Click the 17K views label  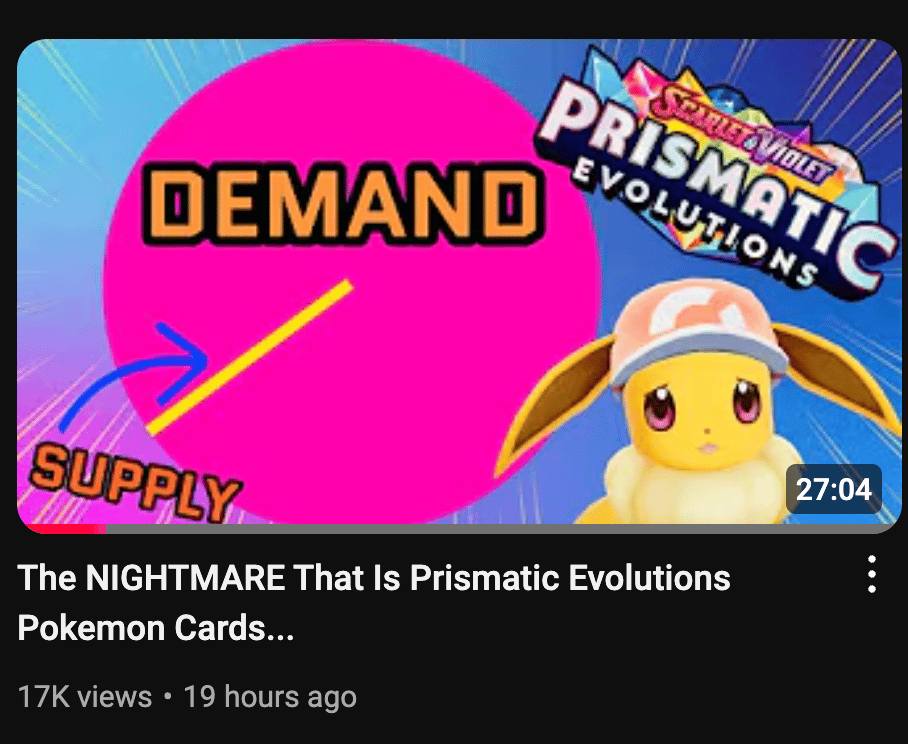[85, 696]
